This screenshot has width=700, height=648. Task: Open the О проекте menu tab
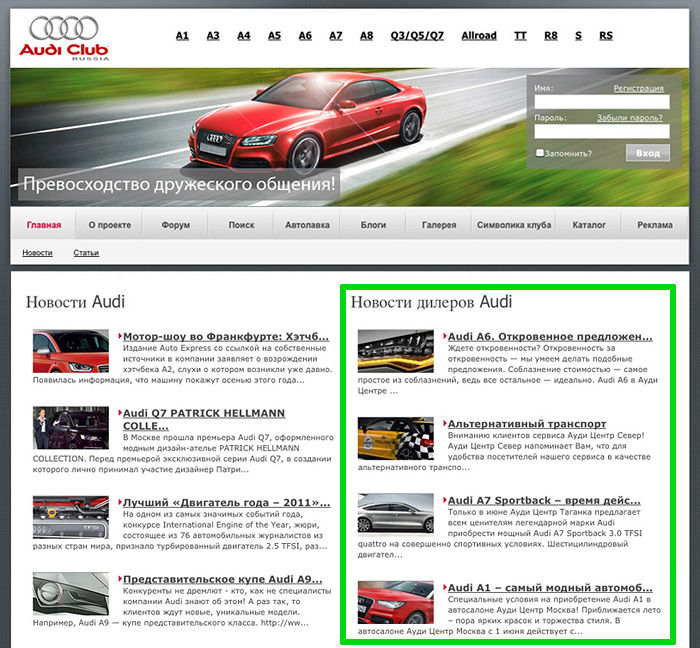click(110, 225)
